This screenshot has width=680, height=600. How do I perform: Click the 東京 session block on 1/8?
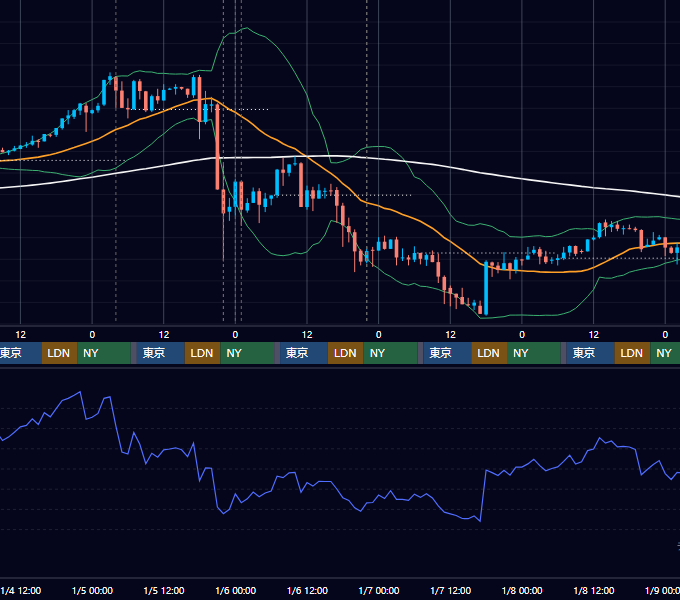(x=590, y=353)
